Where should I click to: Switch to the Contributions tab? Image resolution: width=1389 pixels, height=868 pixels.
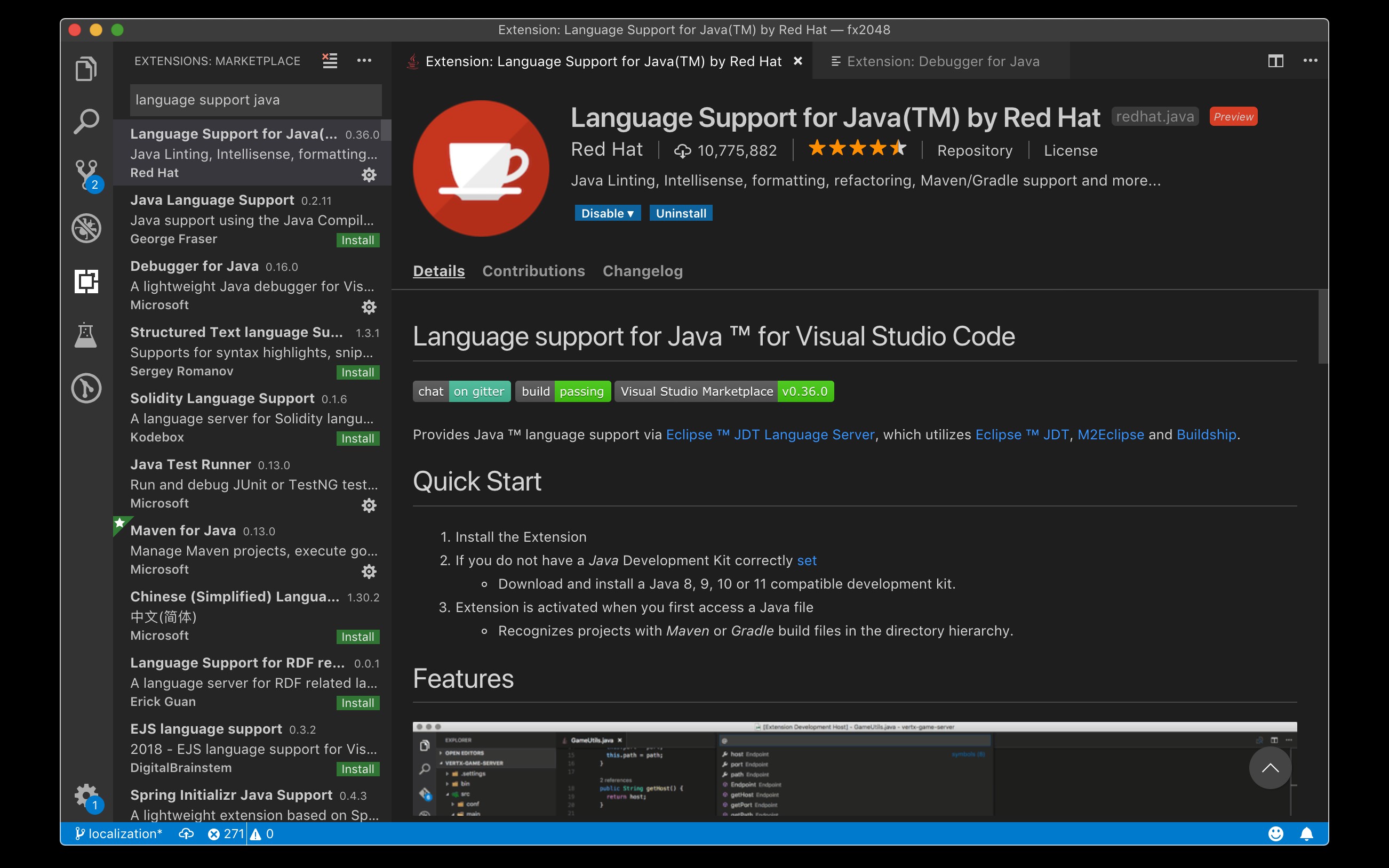pos(533,271)
